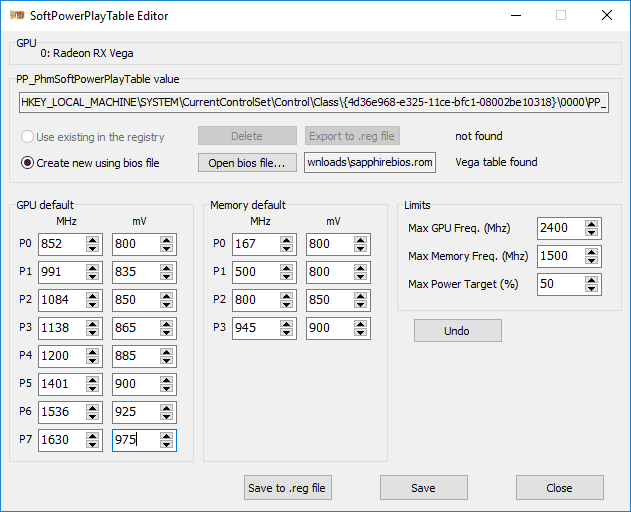Increase Max GPU Freq. value 2400
This screenshot has width=631, height=512.
point(592,224)
